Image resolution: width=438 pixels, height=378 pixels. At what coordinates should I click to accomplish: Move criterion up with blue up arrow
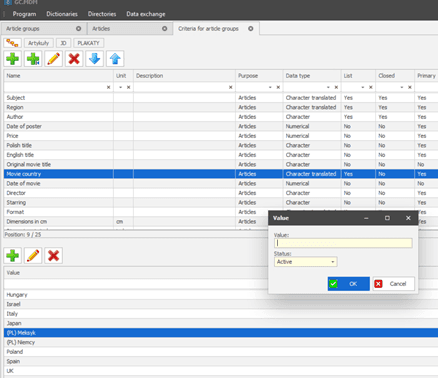pos(115,59)
